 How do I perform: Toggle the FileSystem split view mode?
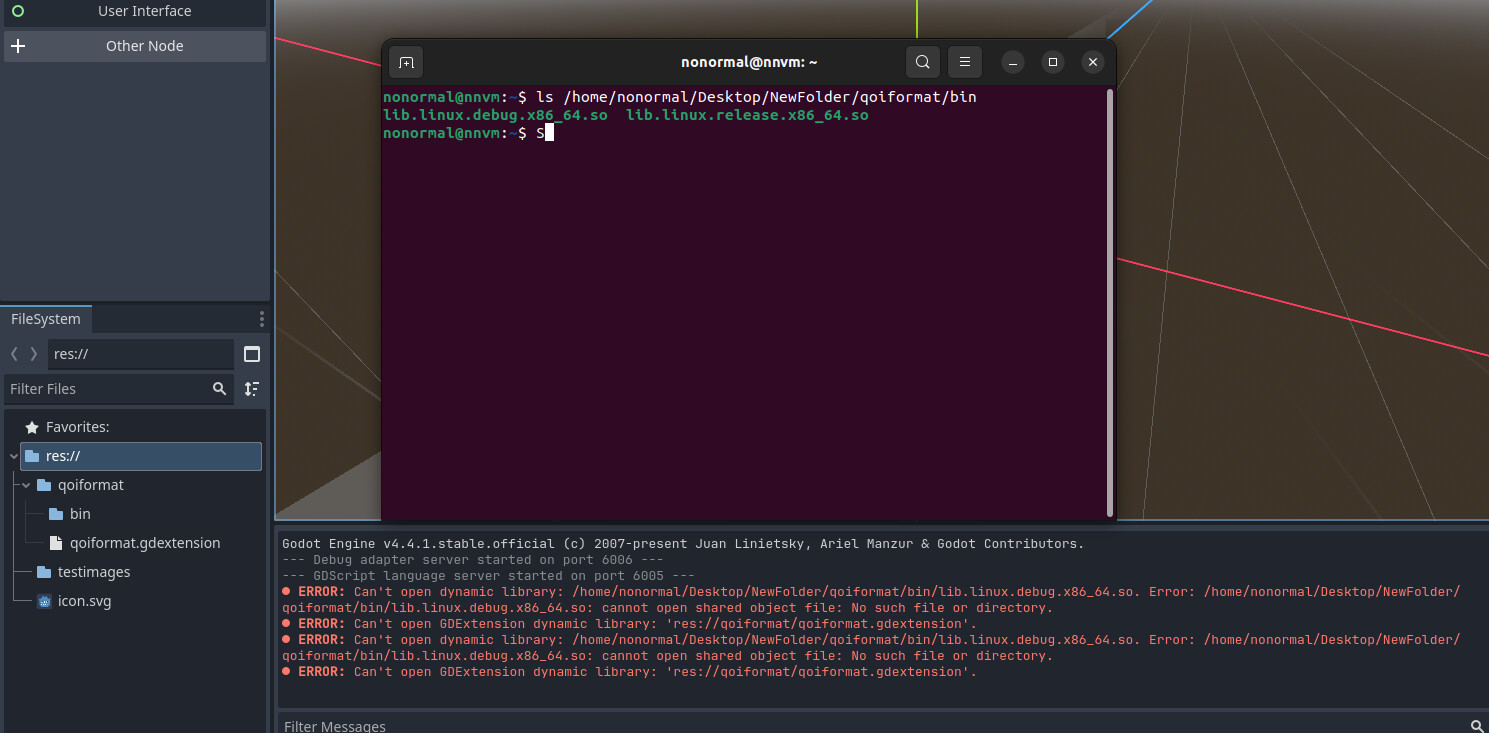252,354
